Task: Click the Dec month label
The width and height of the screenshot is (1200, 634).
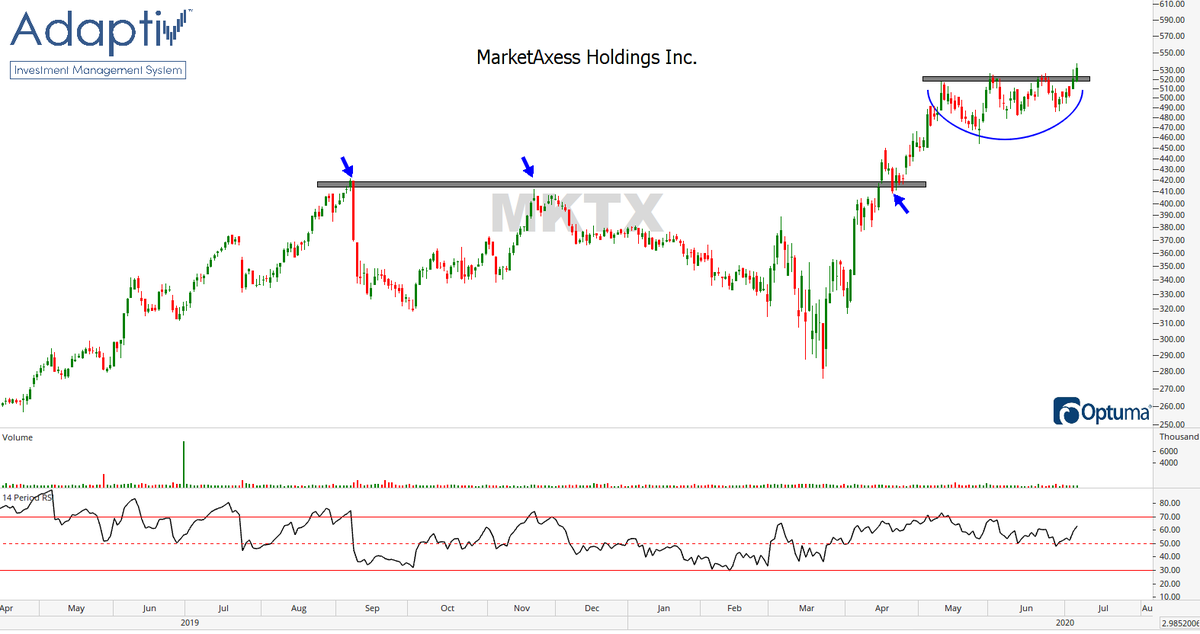Action: (x=592, y=607)
